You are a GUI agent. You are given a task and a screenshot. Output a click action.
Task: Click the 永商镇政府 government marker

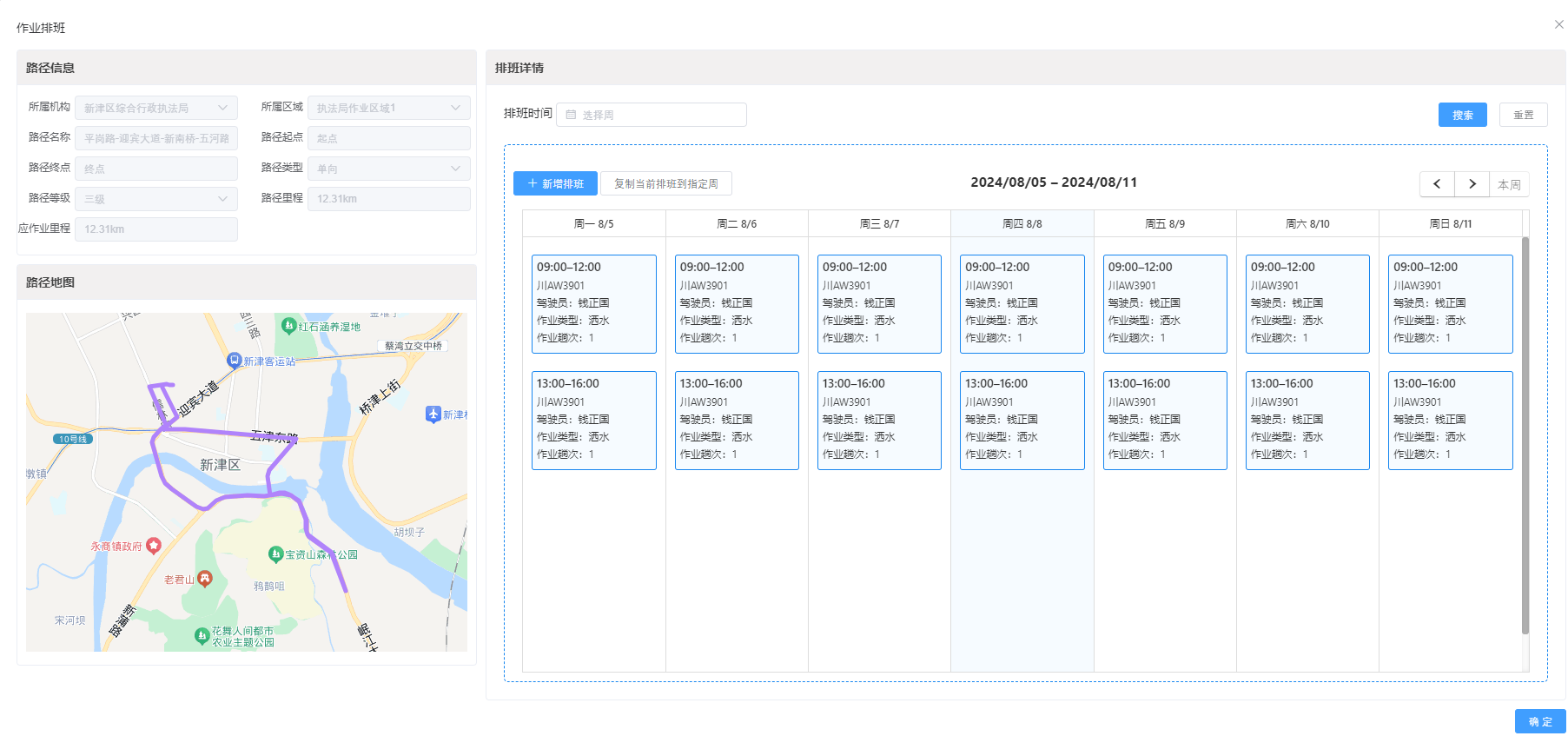[x=154, y=545]
